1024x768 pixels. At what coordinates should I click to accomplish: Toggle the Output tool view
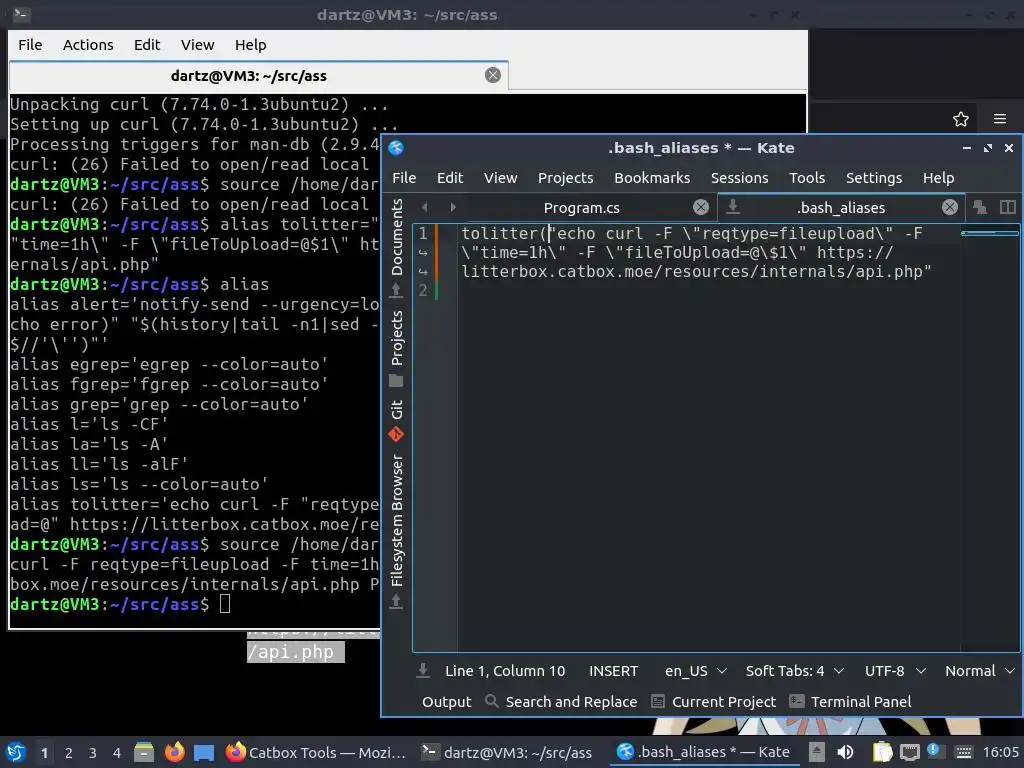pyautogui.click(x=447, y=702)
